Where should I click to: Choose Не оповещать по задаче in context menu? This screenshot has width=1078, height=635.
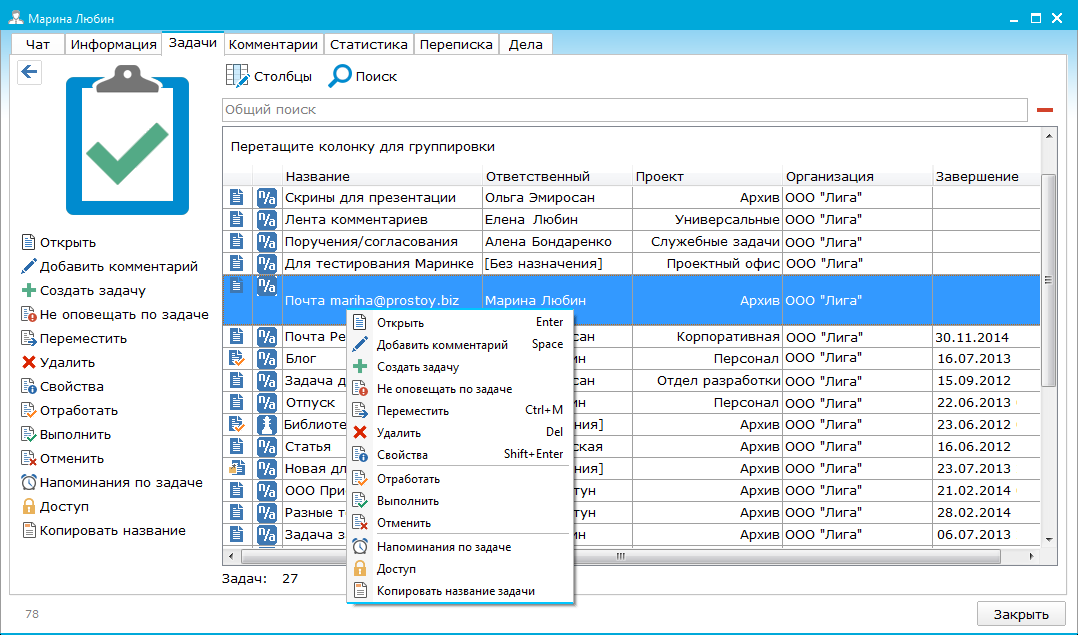459,389
